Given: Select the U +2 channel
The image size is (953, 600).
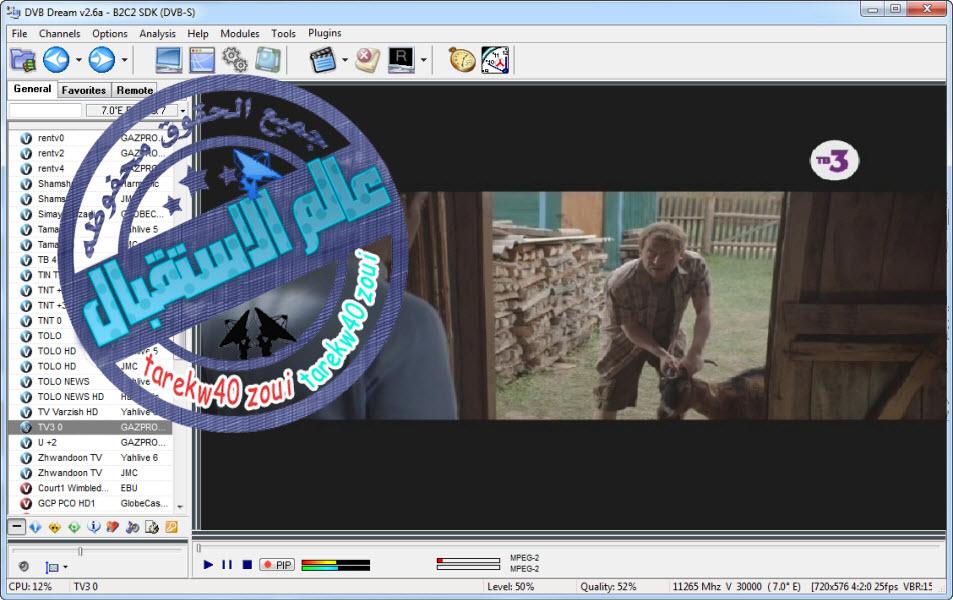Looking at the screenshot, I should pos(91,442).
